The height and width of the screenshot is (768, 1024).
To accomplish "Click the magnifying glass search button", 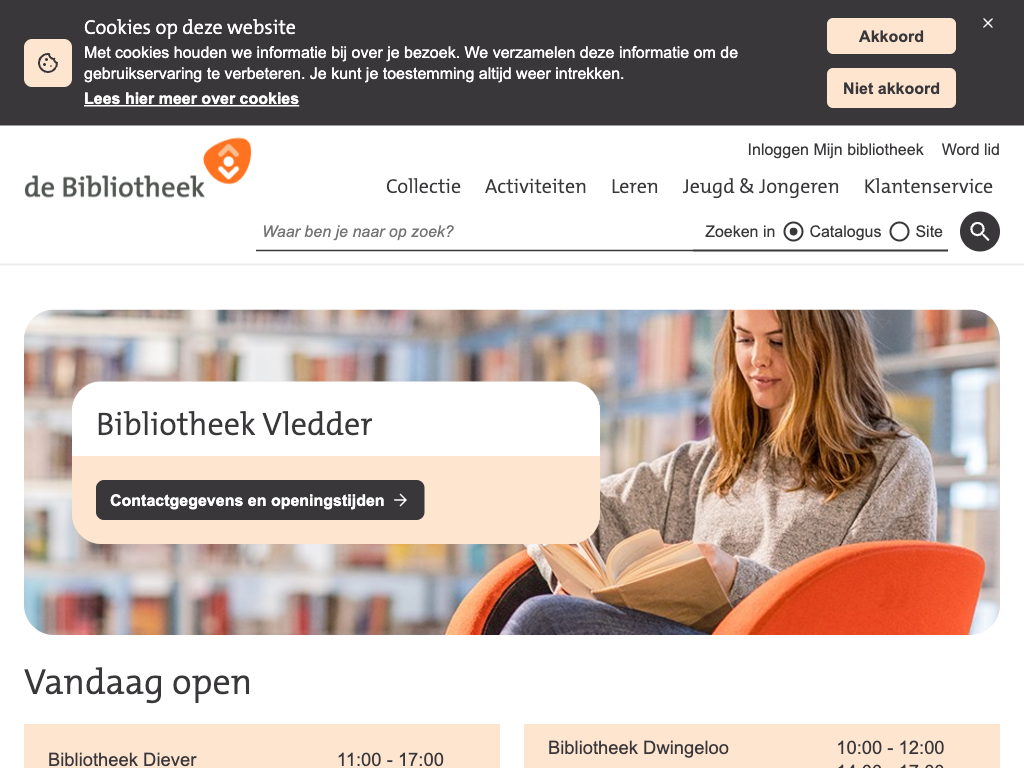I will coord(980,232).
